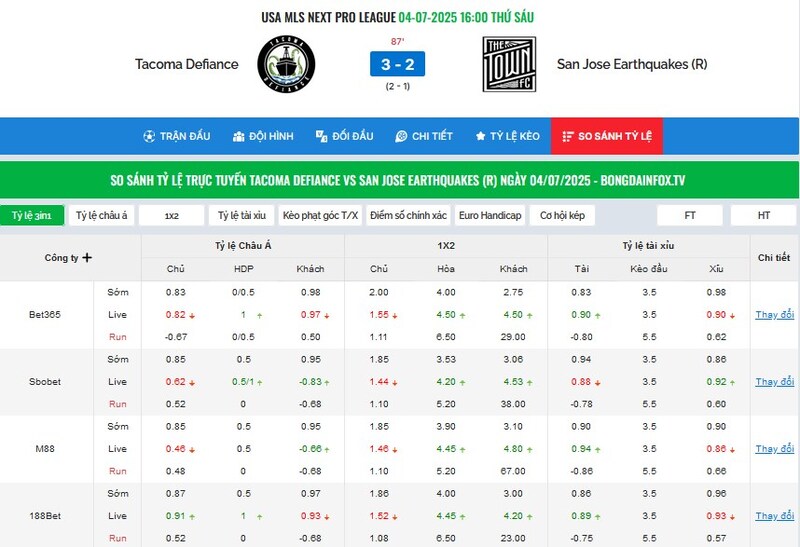
Task: Click the Chi tiết column header
Action: (x=774, y=258)
